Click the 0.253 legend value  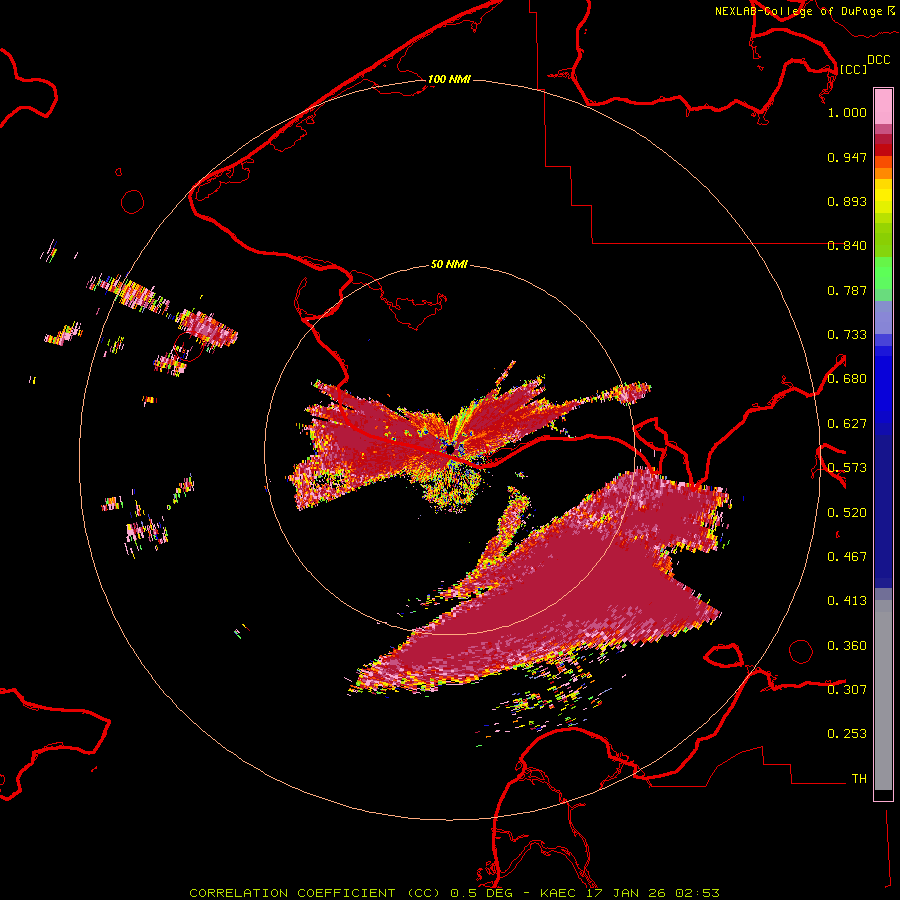(847, 734)
